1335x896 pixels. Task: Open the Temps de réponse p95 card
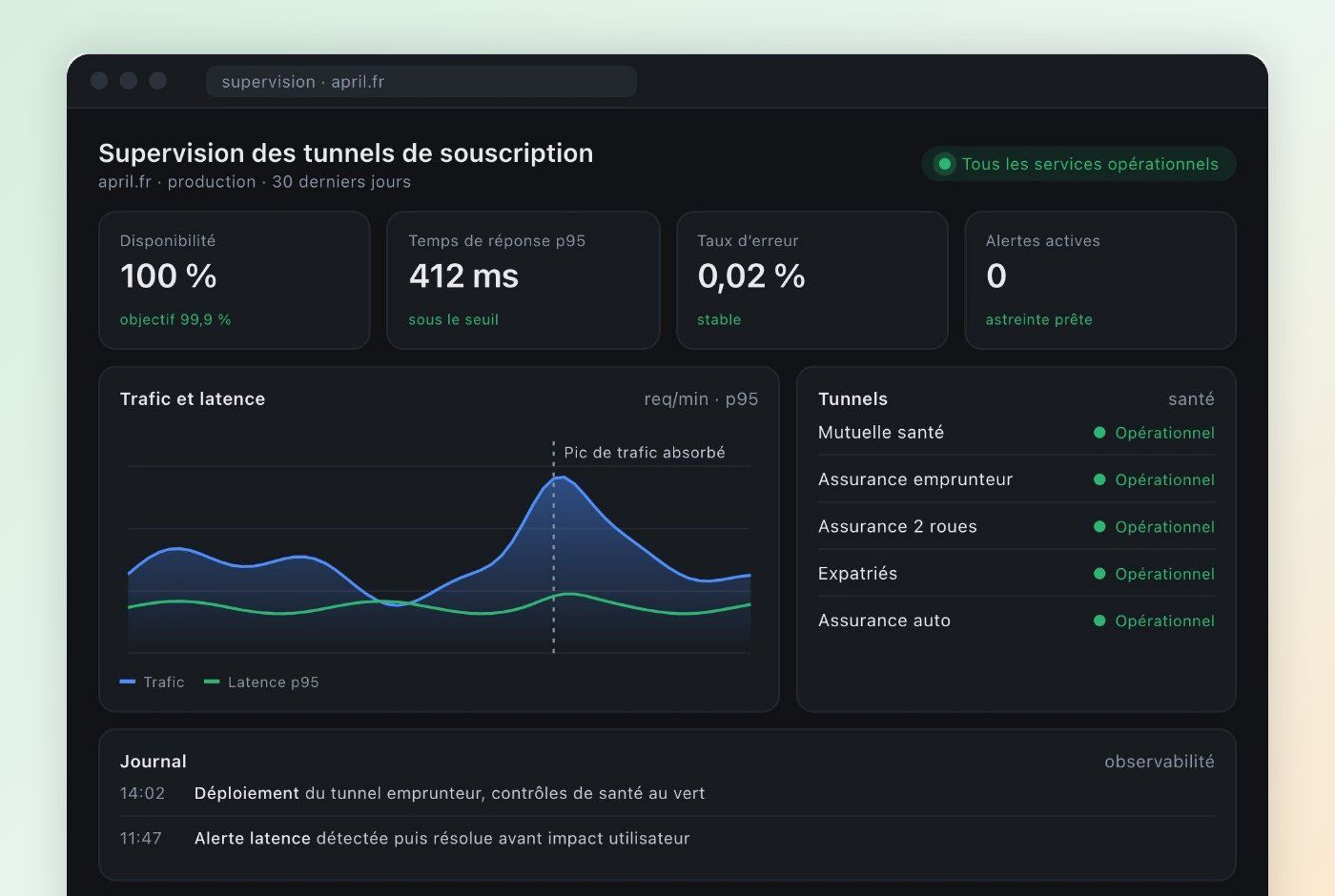[x=523, y=280]
